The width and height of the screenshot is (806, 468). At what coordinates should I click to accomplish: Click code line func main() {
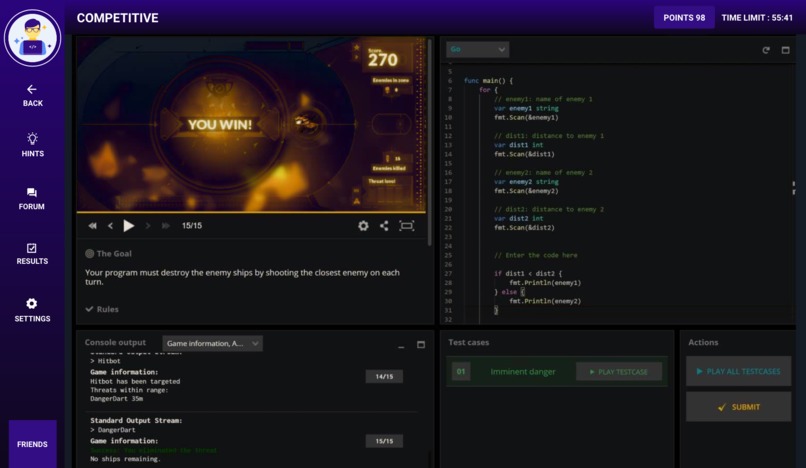point(488,81)
